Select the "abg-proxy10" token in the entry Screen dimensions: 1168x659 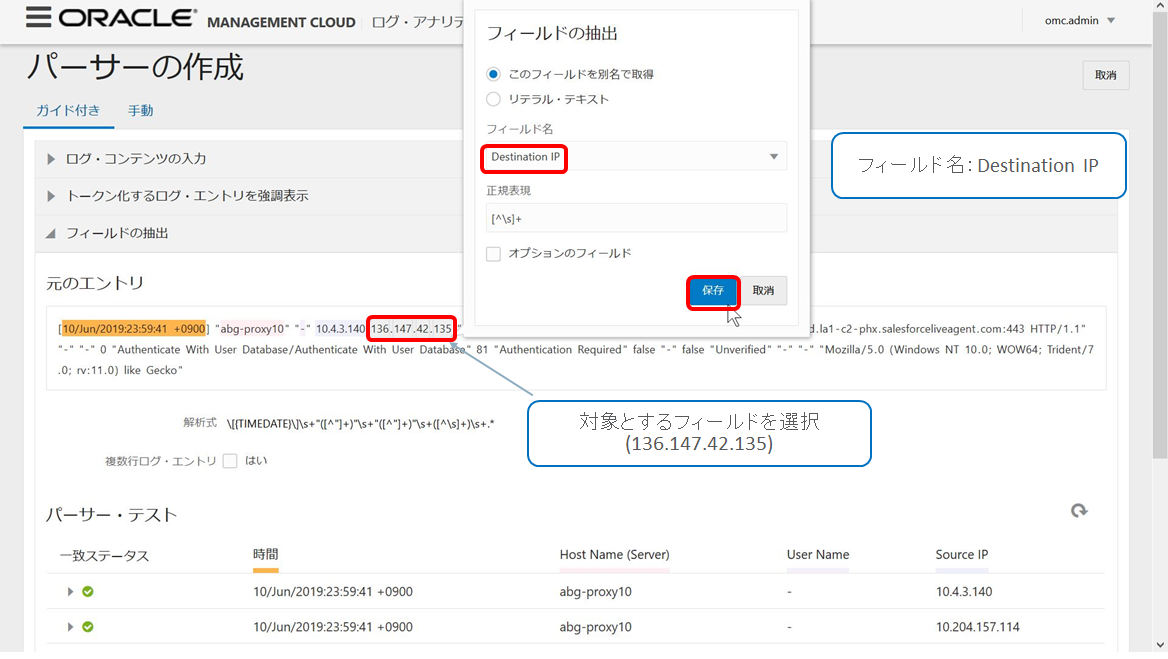point(253,328)
